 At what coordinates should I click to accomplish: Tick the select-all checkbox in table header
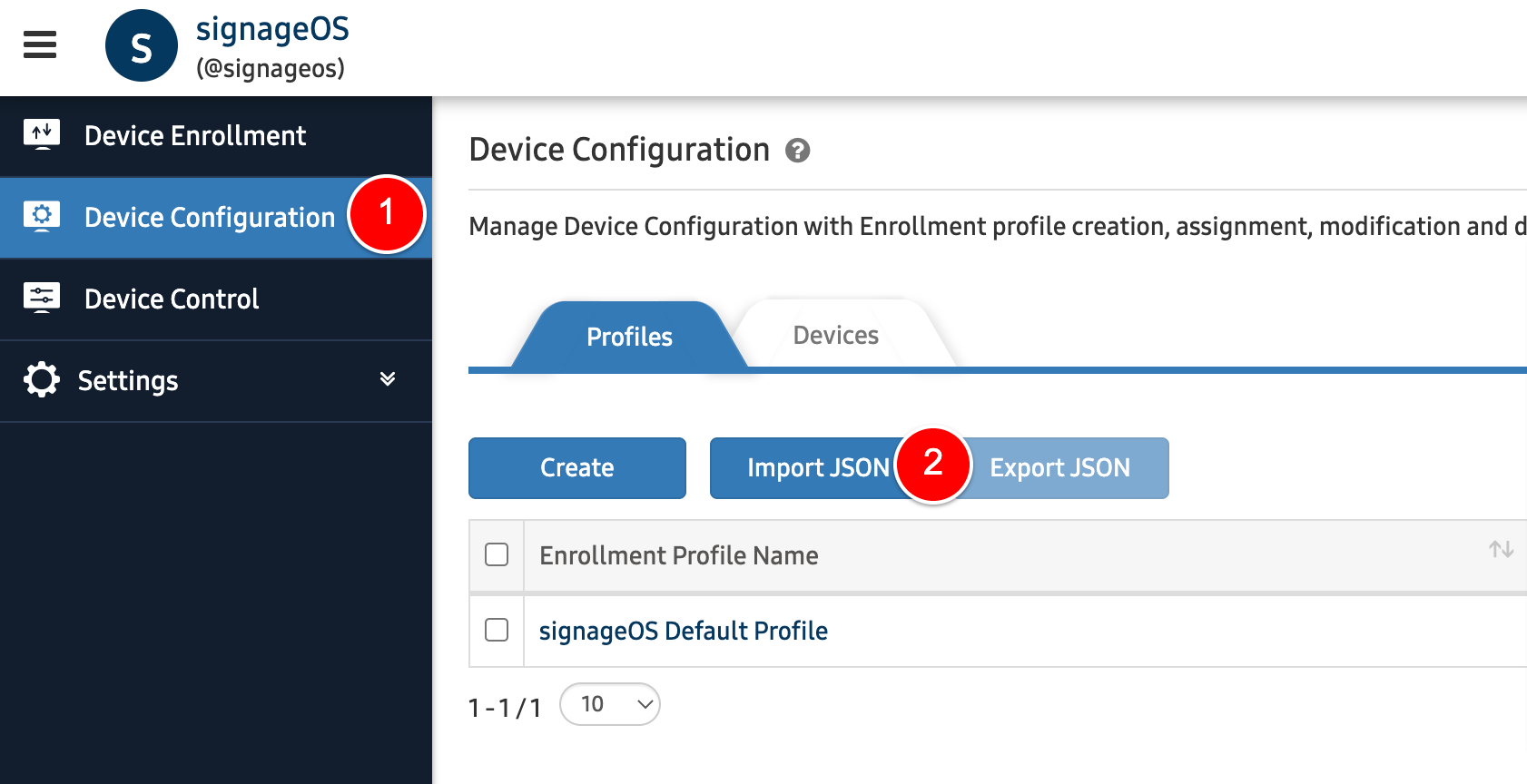(x=497, y=554)
